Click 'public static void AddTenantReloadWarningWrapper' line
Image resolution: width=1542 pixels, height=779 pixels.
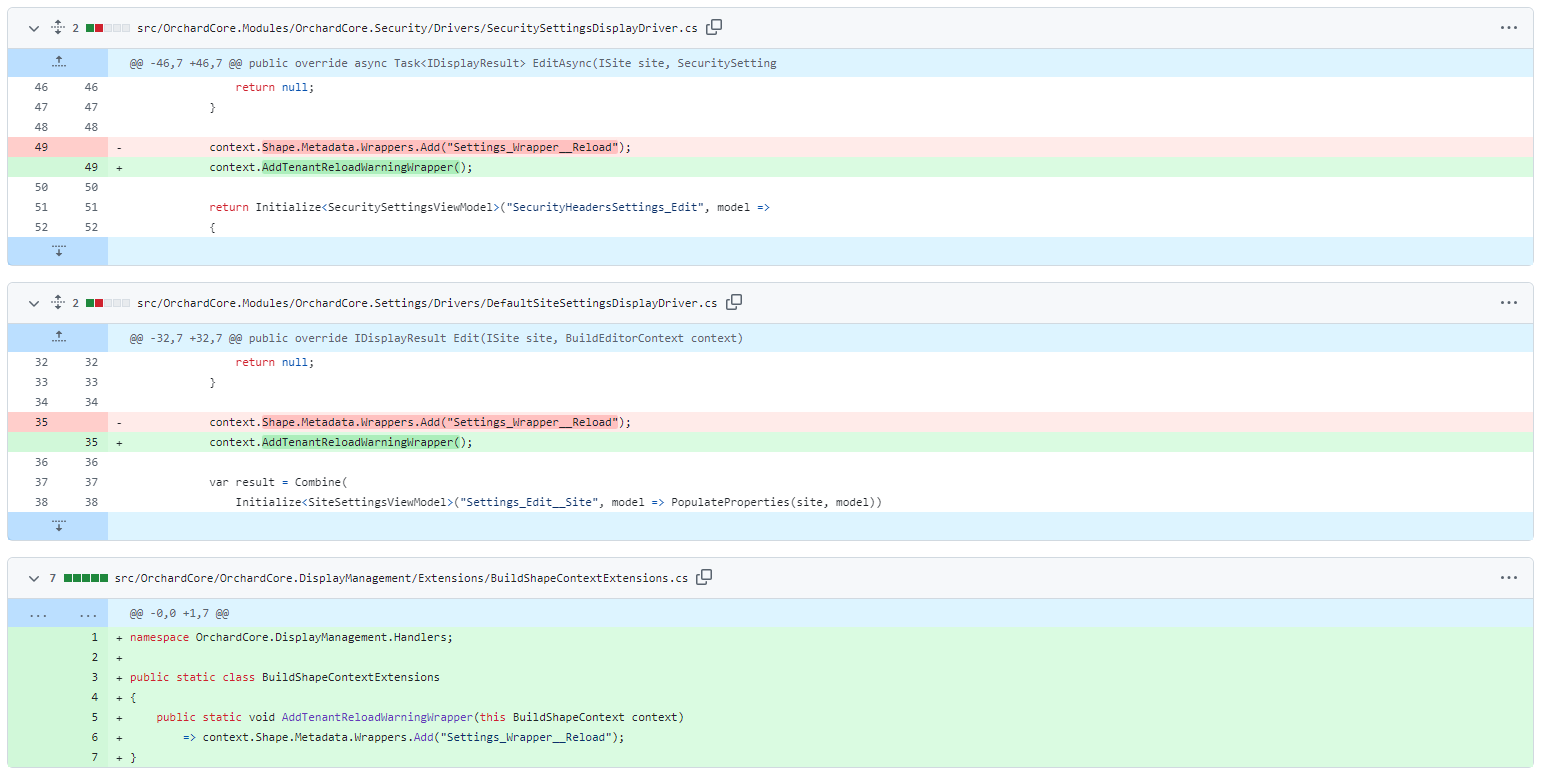[420, 717]
